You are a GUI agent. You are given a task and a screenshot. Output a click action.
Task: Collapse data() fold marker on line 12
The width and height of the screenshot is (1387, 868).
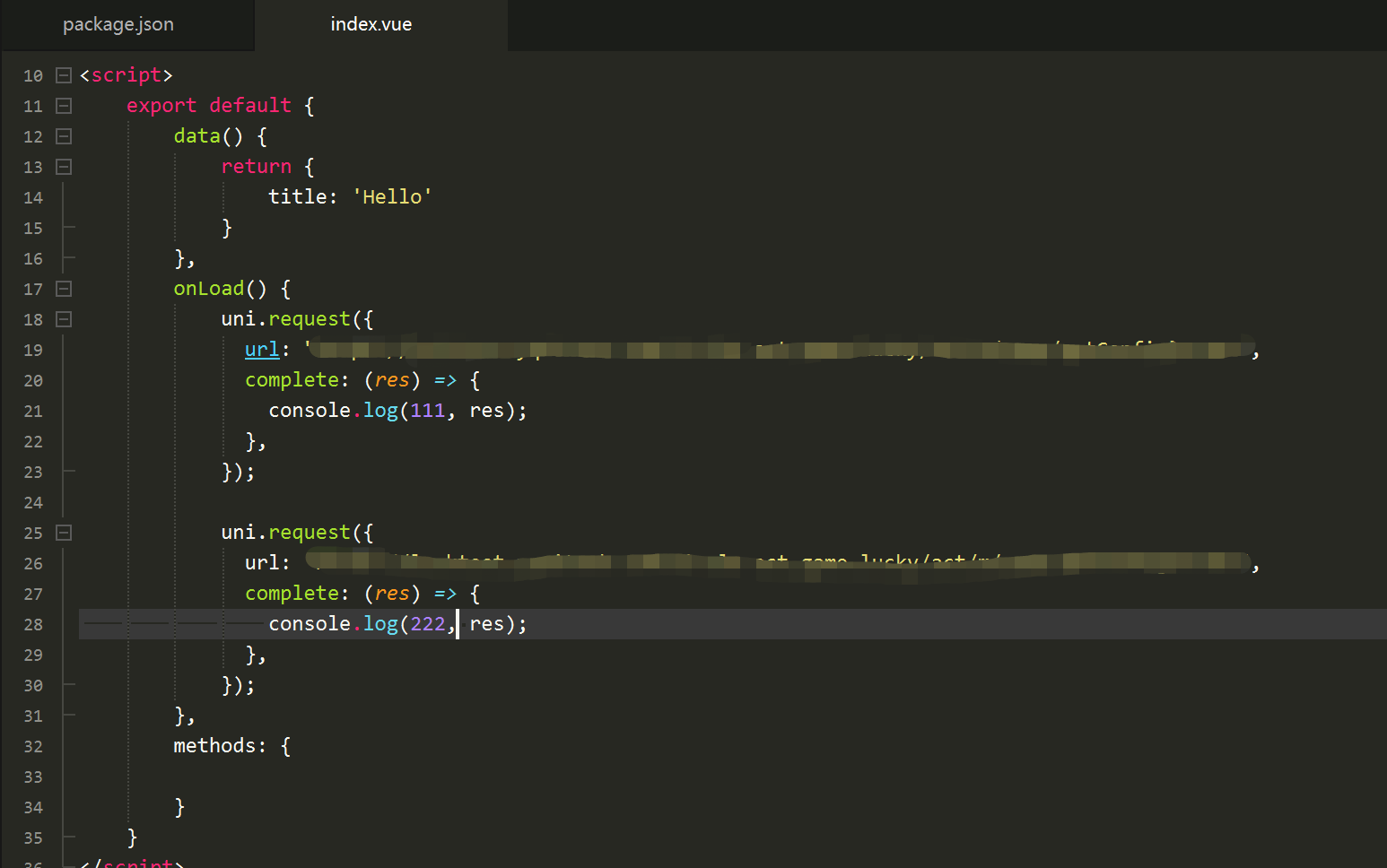pyautogui.click(x=64, y=136)
